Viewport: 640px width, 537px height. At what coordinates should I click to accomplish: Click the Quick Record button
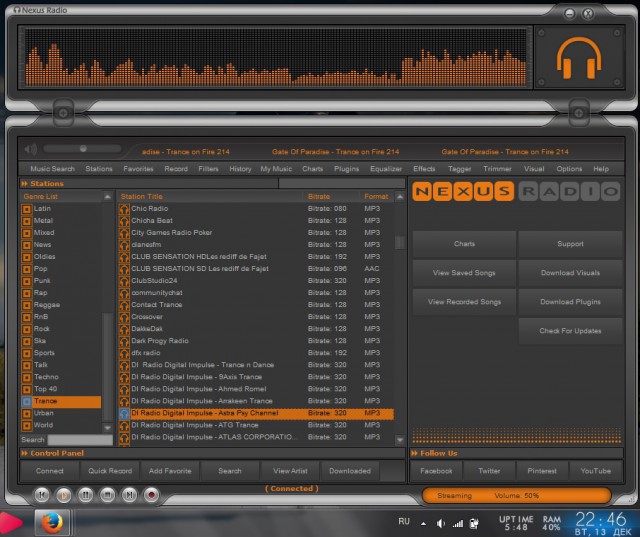[x=110, y=471]
